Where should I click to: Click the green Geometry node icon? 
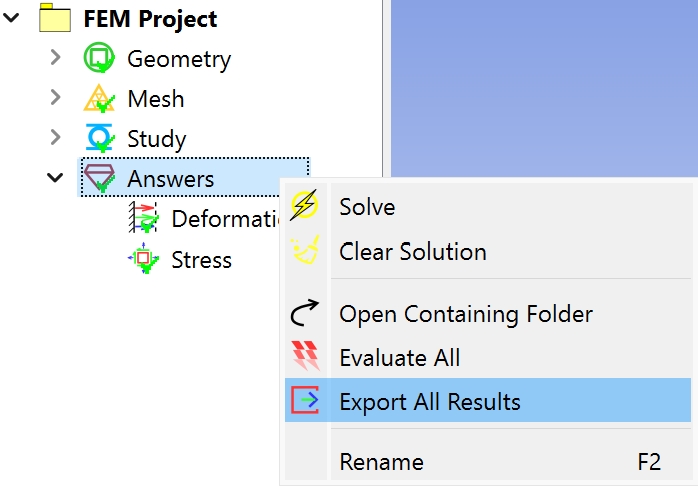pos(99,58)
